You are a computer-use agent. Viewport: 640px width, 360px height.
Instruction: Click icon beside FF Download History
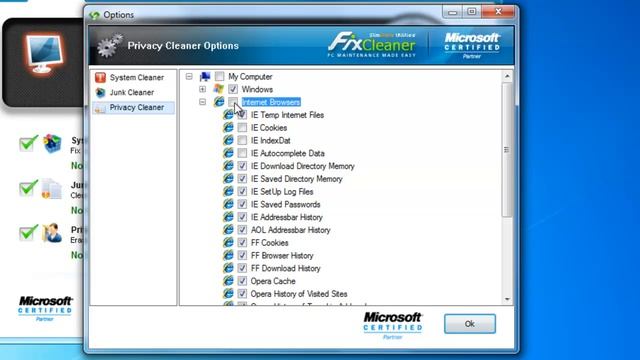pos(229,268)
